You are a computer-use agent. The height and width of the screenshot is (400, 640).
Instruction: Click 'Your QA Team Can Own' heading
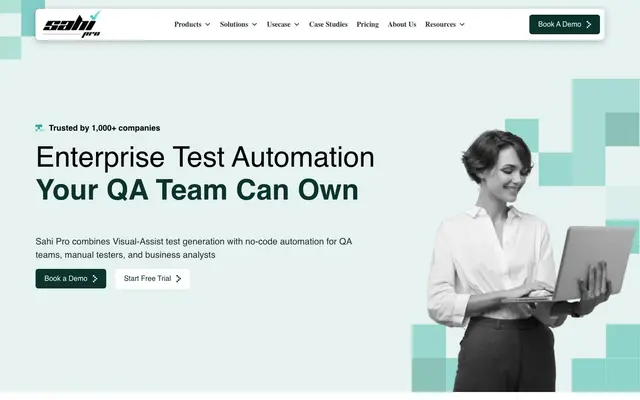pyautogui.click(x=198, y=190)
